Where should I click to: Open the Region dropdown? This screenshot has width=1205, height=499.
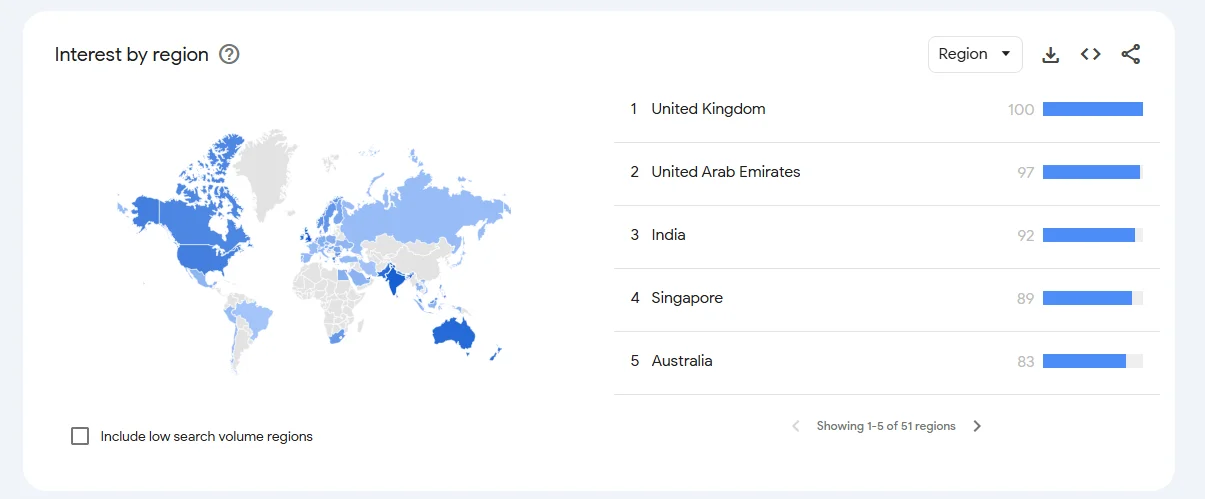click(974, 55)
